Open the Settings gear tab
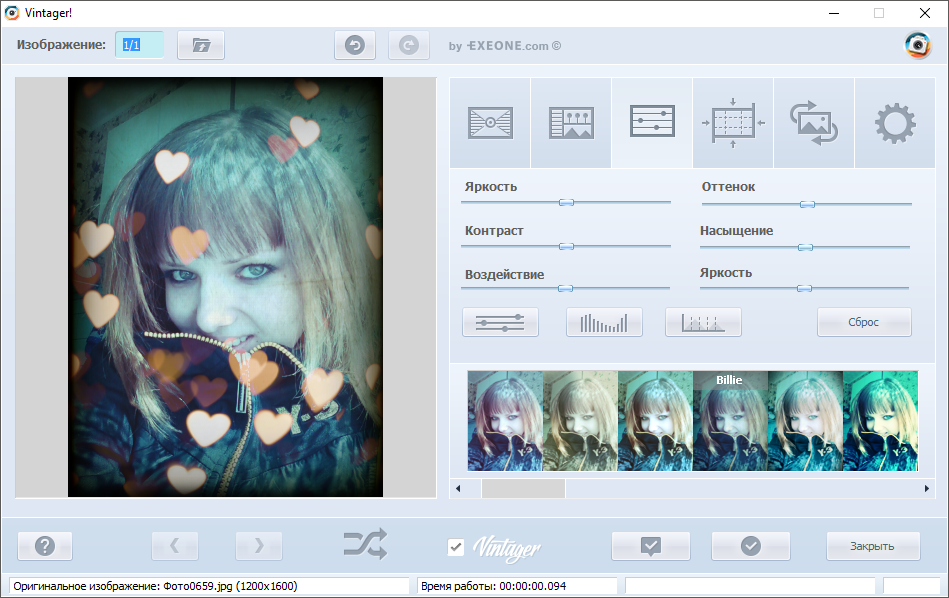Viewport: 949px width, 598px height. point(895,122)
